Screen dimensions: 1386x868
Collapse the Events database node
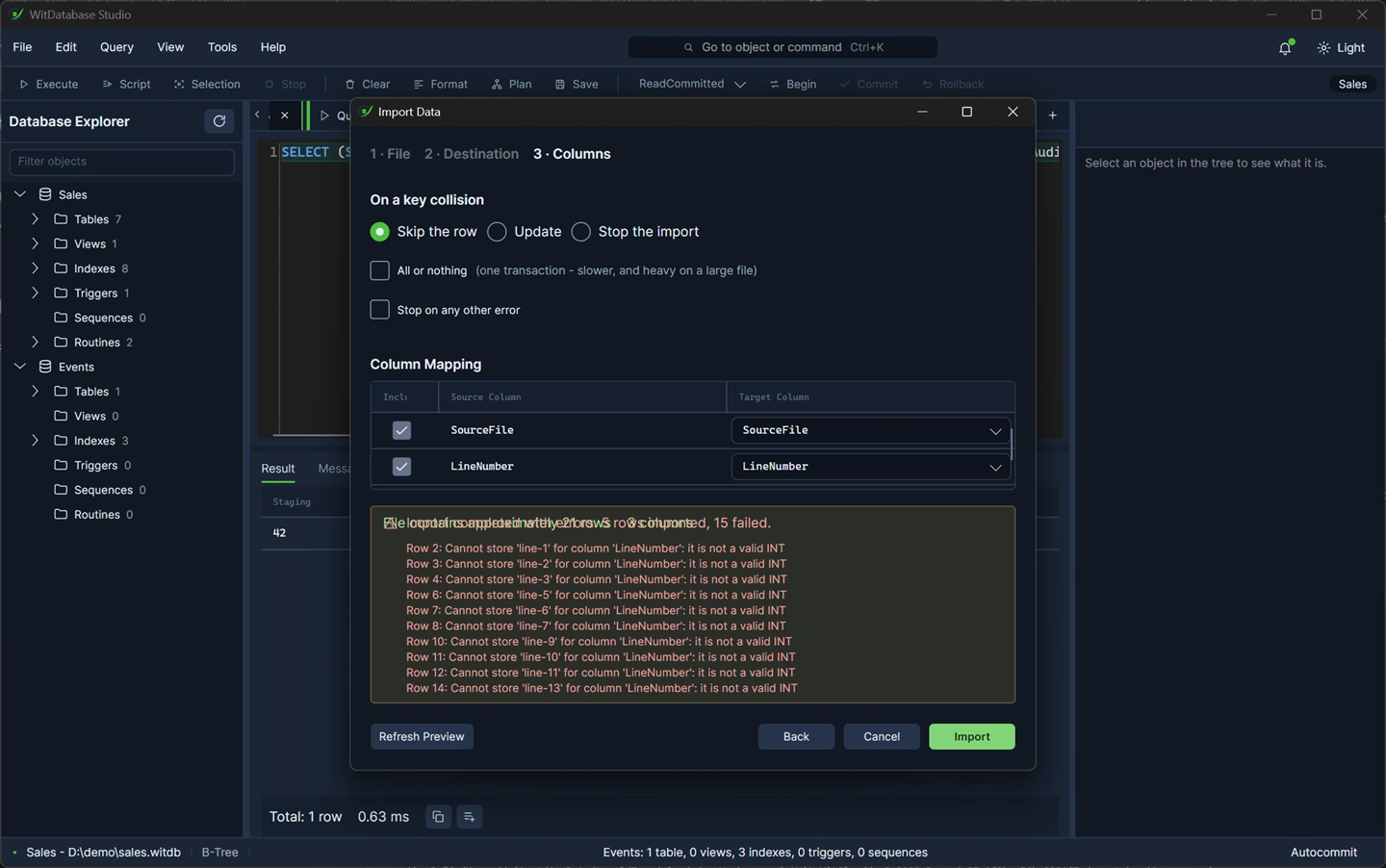20,367
